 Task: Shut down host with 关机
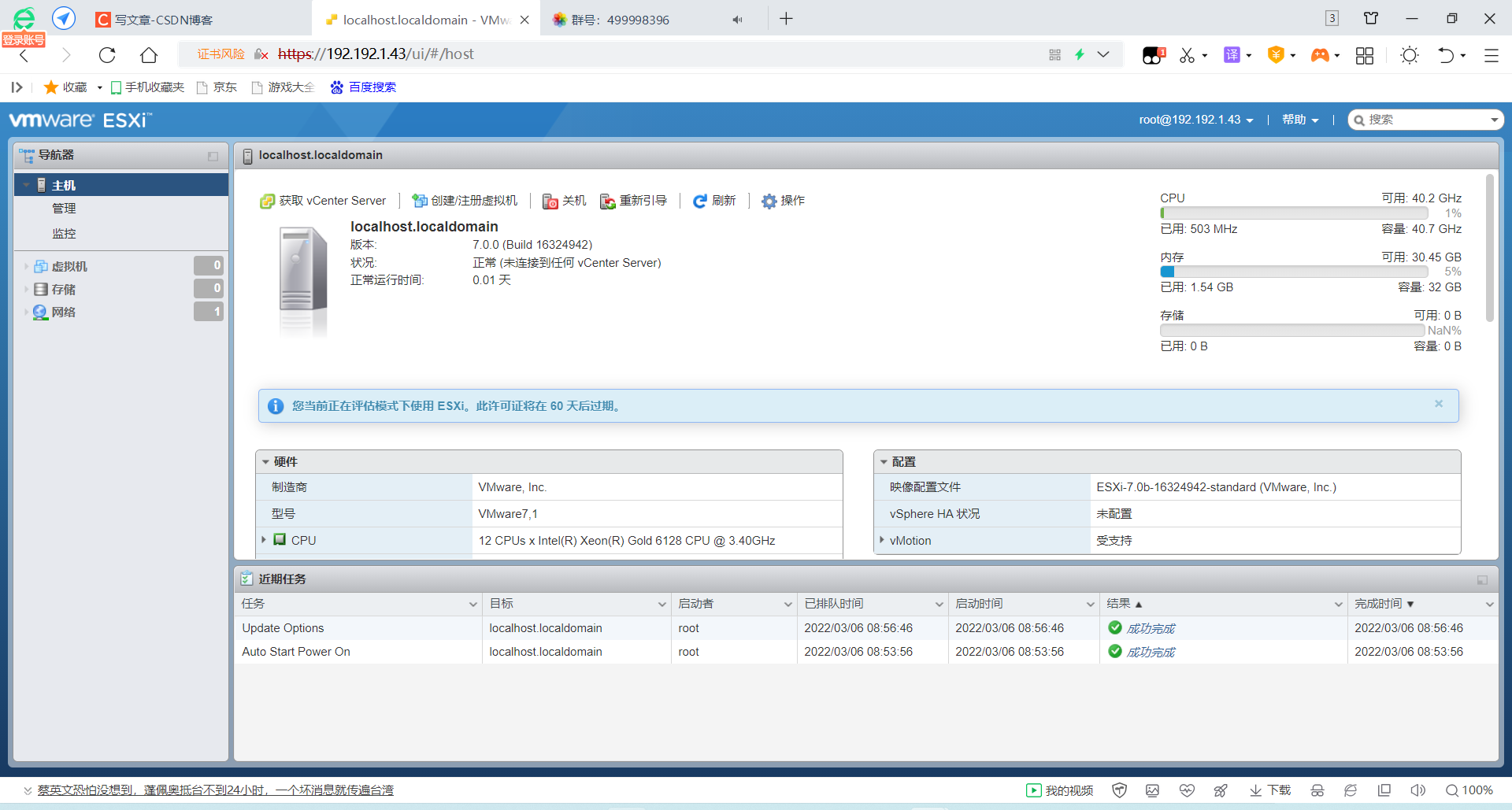(x=564, y=201)
